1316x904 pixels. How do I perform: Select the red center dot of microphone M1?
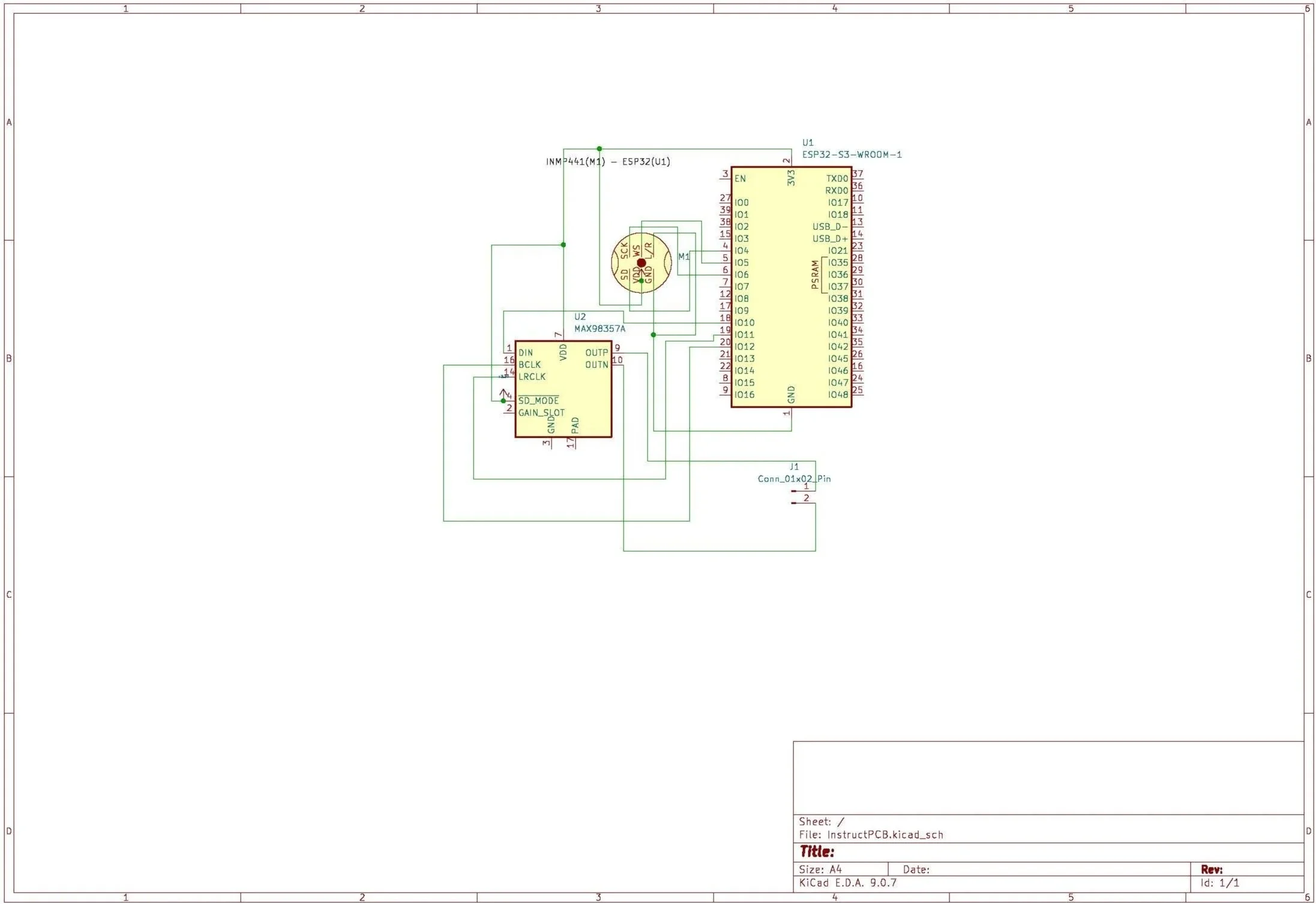(641, 263)
